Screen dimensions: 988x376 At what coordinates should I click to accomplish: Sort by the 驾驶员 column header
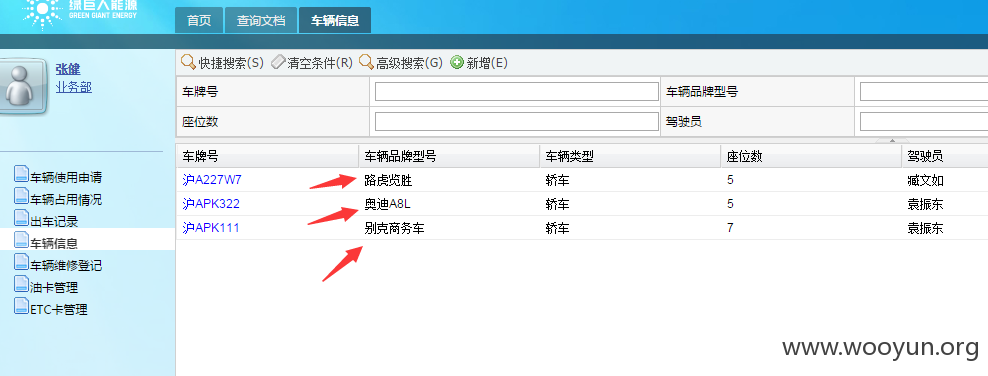tap(945, 156)
